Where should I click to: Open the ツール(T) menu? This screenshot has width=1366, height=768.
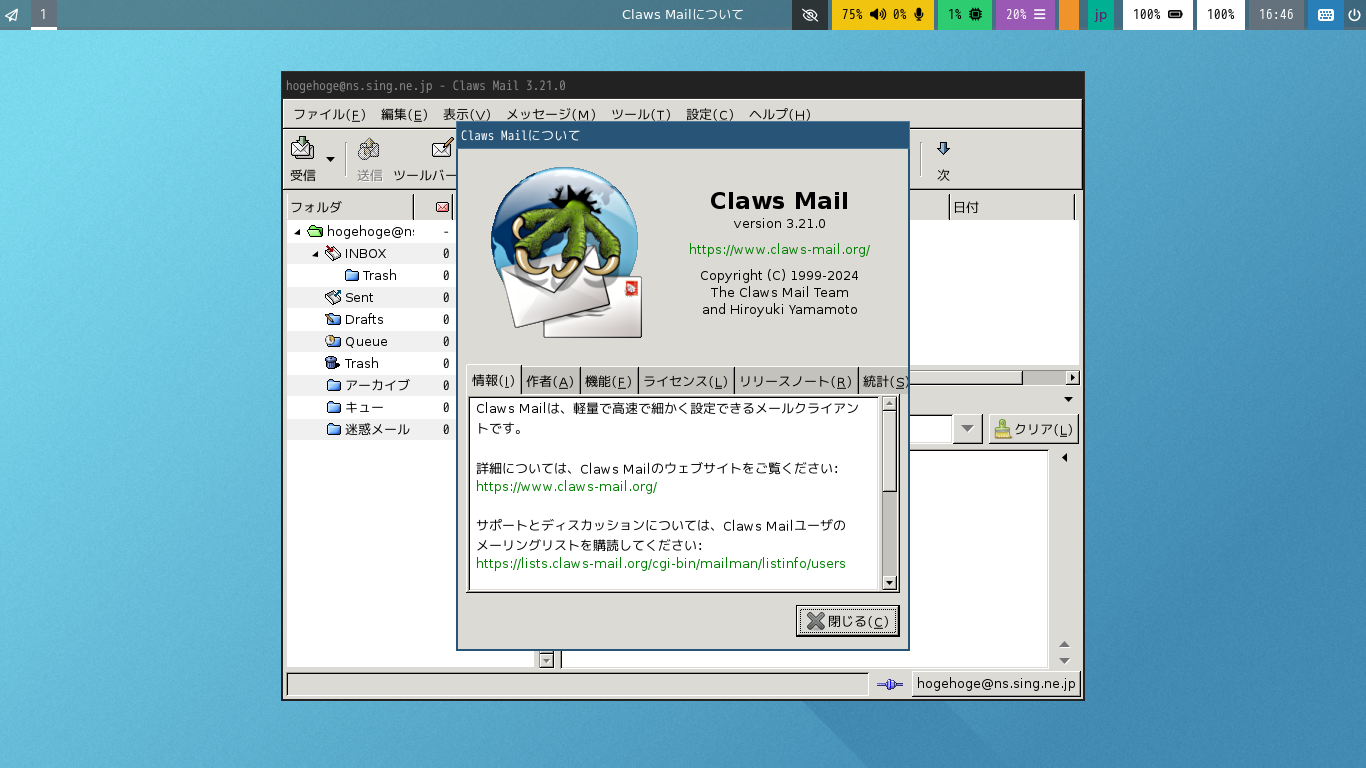click(x=641, y=114)
